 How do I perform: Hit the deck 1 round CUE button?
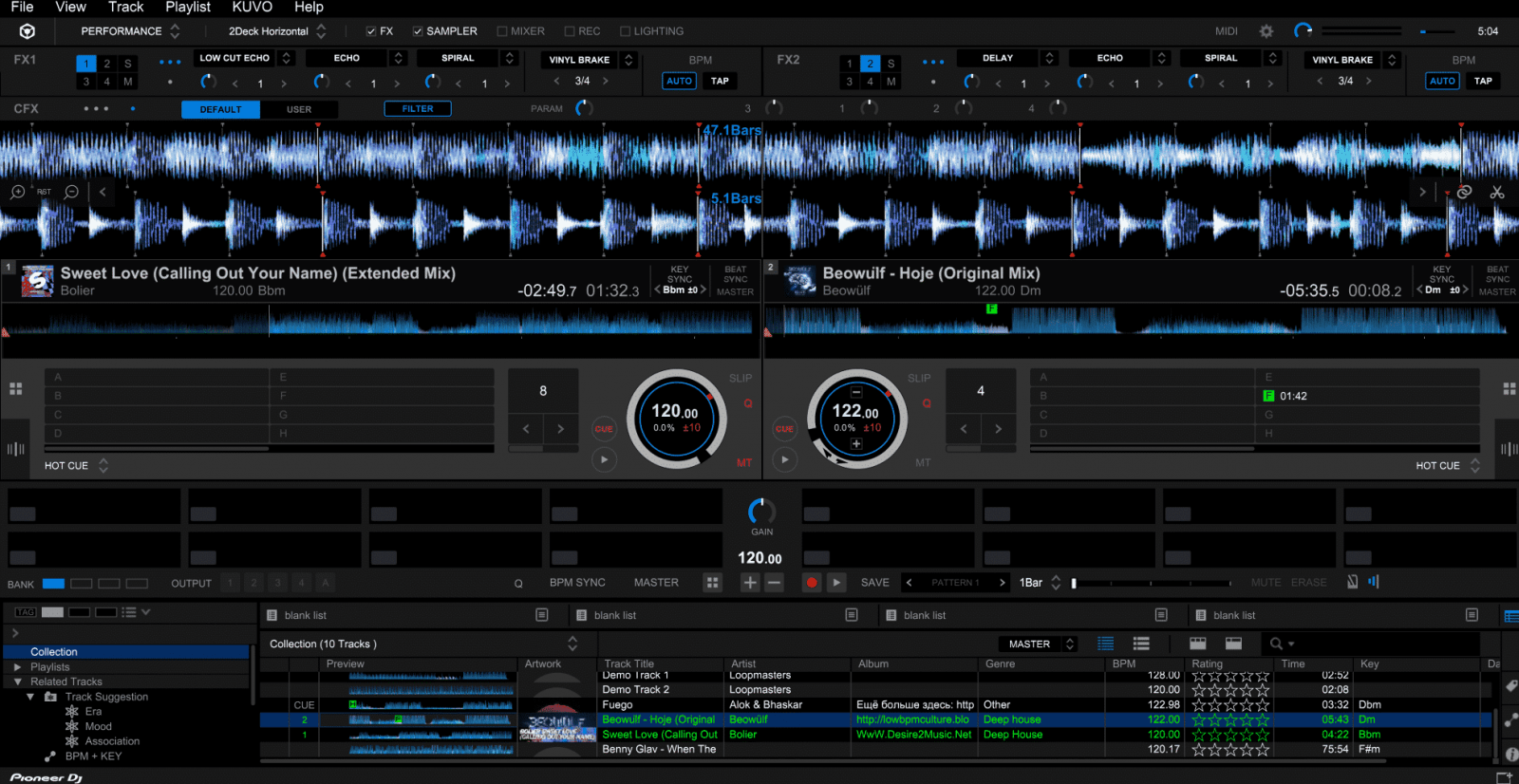pos(604,429)
